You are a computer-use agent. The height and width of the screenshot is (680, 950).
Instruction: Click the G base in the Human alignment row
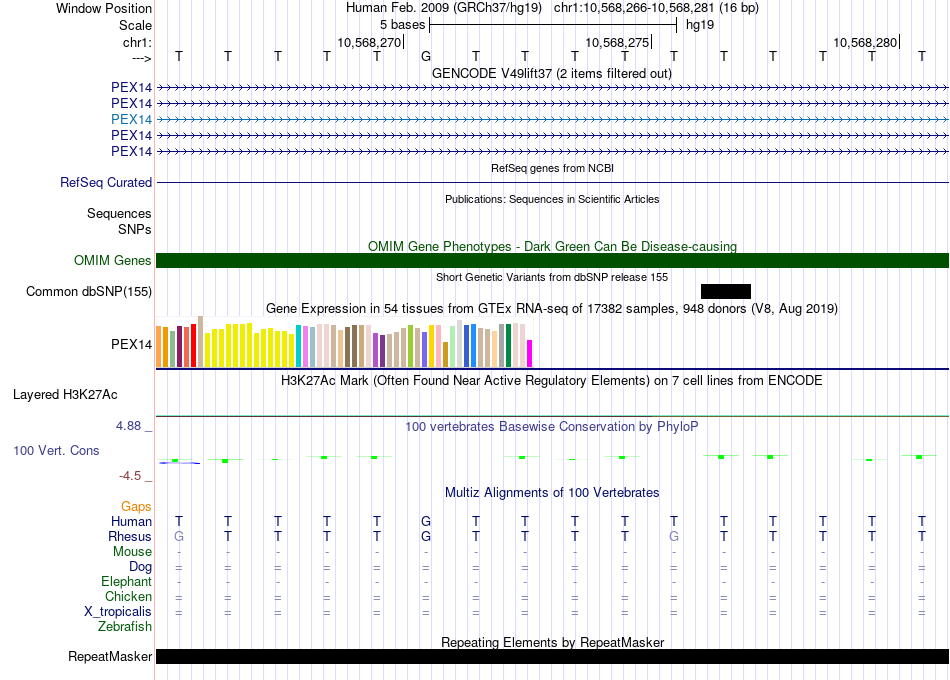point(426,521)
